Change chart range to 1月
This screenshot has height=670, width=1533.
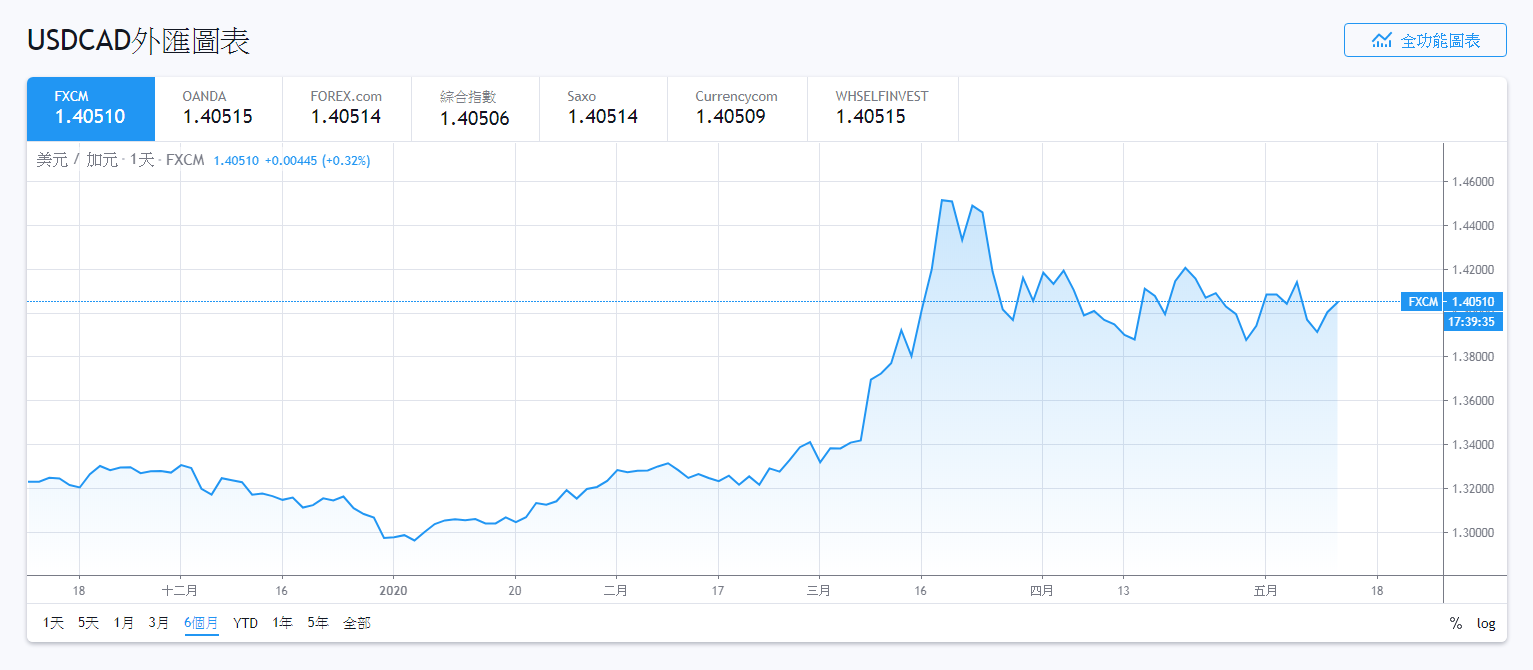123,623
